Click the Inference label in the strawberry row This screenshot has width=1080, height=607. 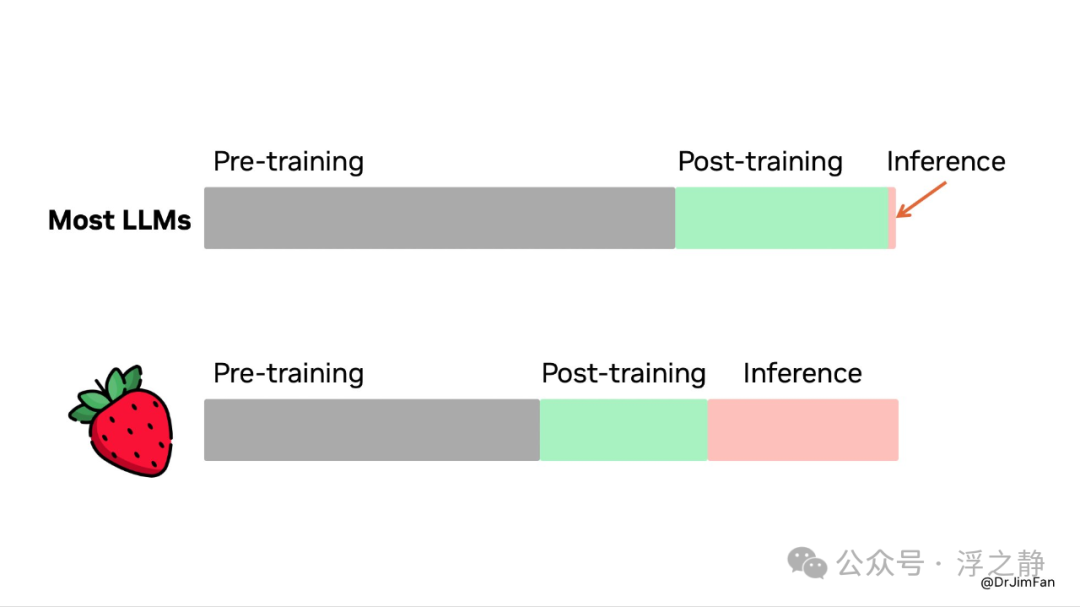coord(802,373)
